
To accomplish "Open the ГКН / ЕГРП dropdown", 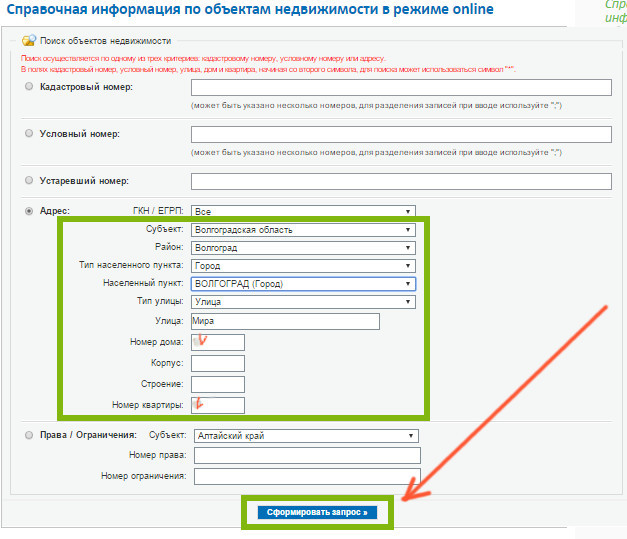I will pyautogui.click(x=303, y=212).
